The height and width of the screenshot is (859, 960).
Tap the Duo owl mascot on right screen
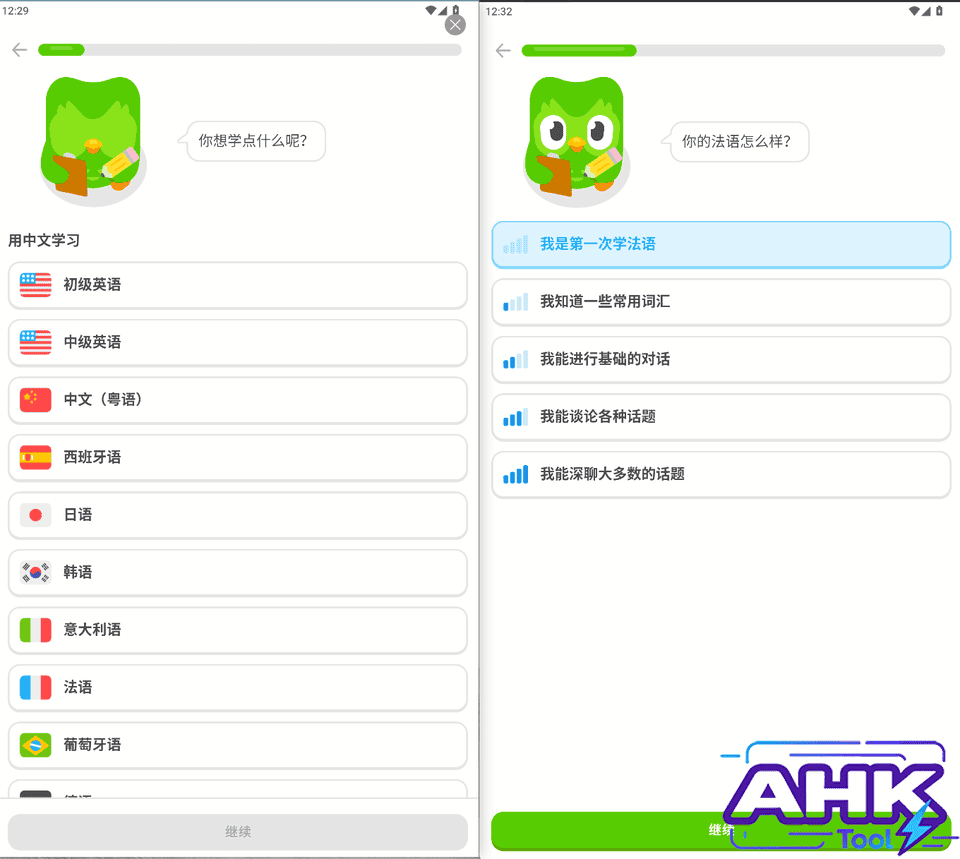[x=577, y=141]
